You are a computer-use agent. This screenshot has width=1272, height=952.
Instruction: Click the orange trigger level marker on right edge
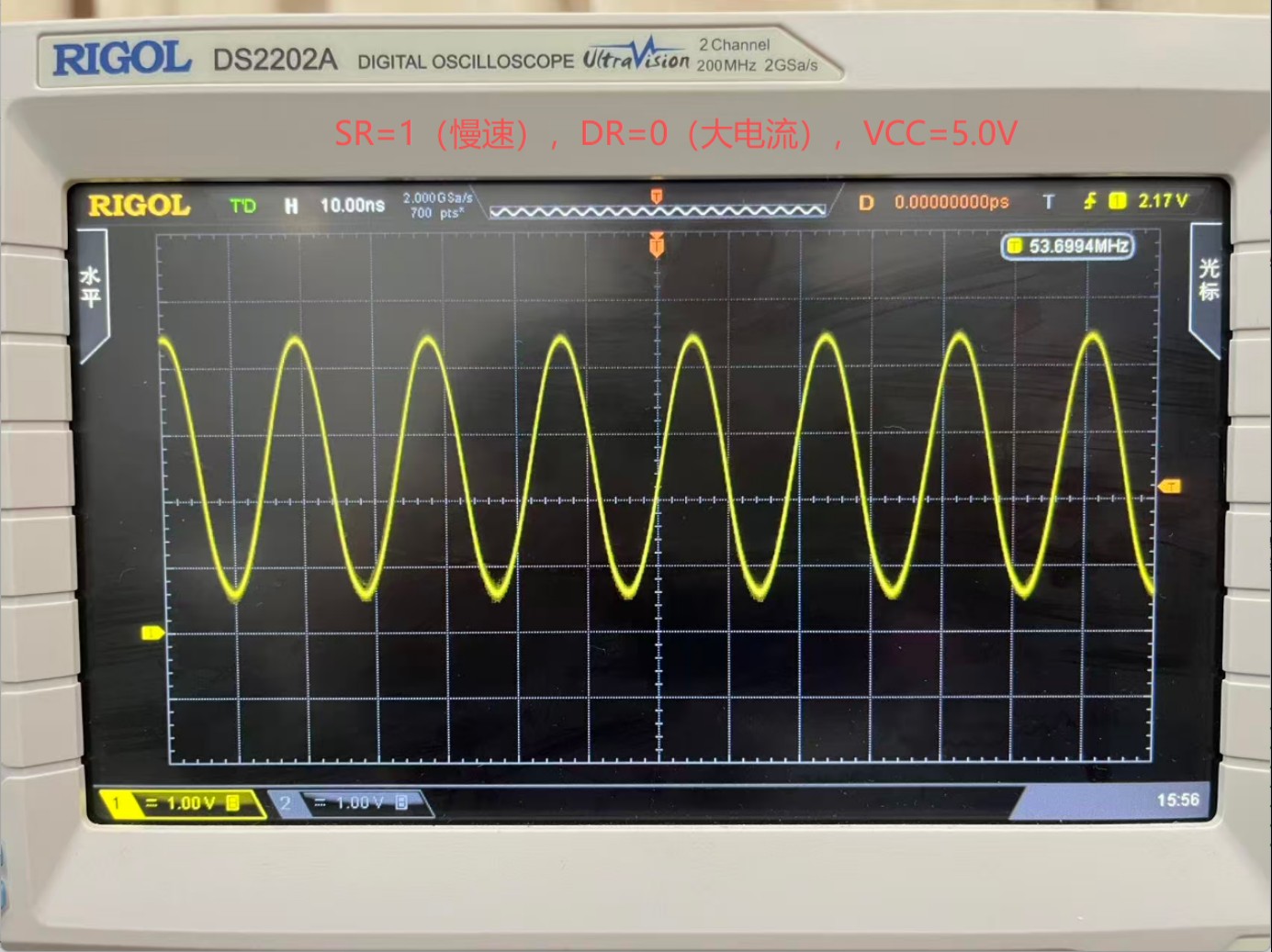pos(1169,486)
